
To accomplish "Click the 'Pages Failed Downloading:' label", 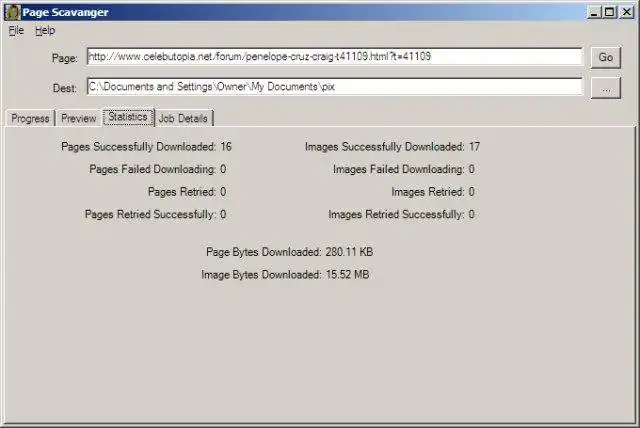I will coord(152,169).
